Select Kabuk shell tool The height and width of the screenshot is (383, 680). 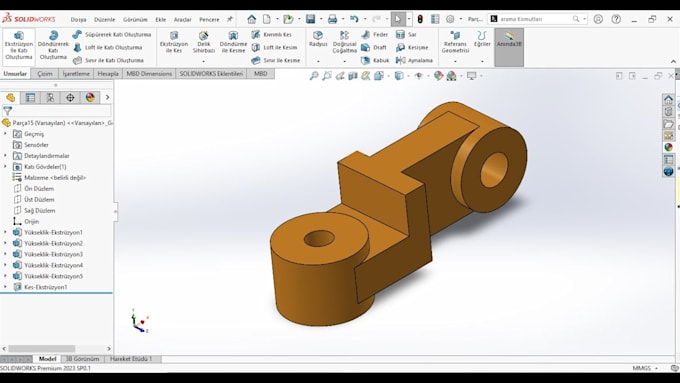click(x=375, y=60)
